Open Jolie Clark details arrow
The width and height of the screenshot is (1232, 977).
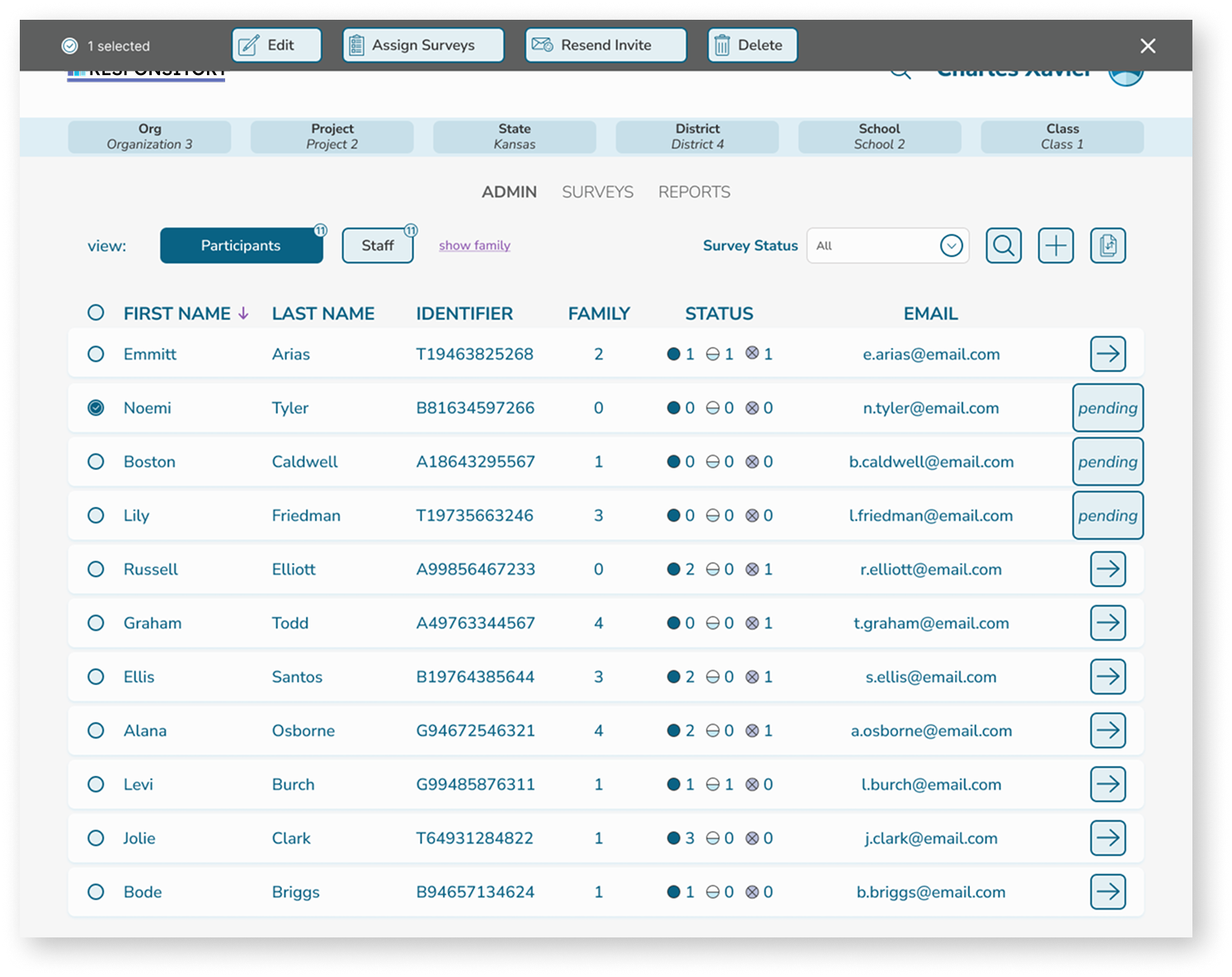click(x=1107, y=838)
